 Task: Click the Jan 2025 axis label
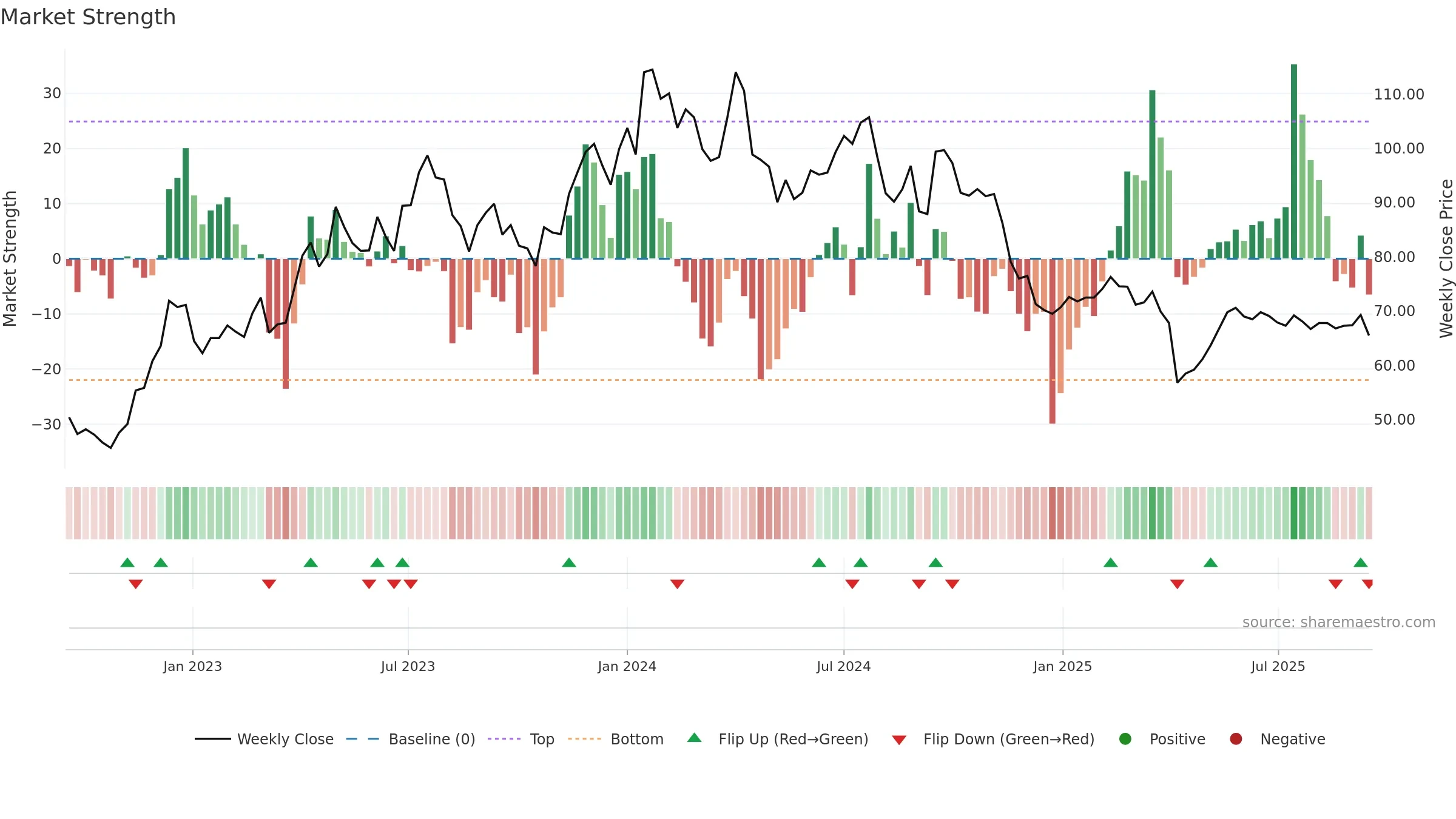click(x=1062, y=666)
